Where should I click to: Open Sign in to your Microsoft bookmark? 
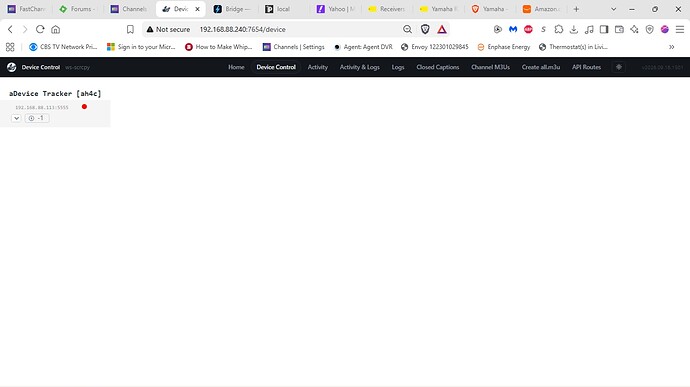141,47
